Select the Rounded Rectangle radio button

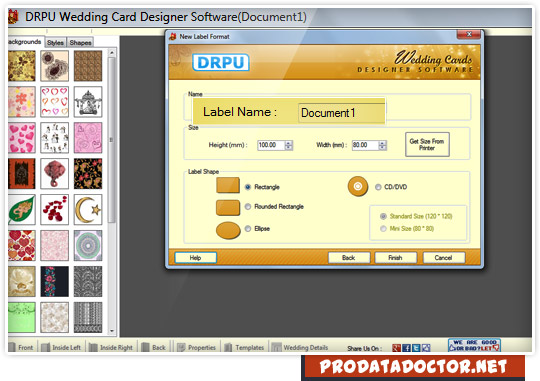click(x=248, y=207)
